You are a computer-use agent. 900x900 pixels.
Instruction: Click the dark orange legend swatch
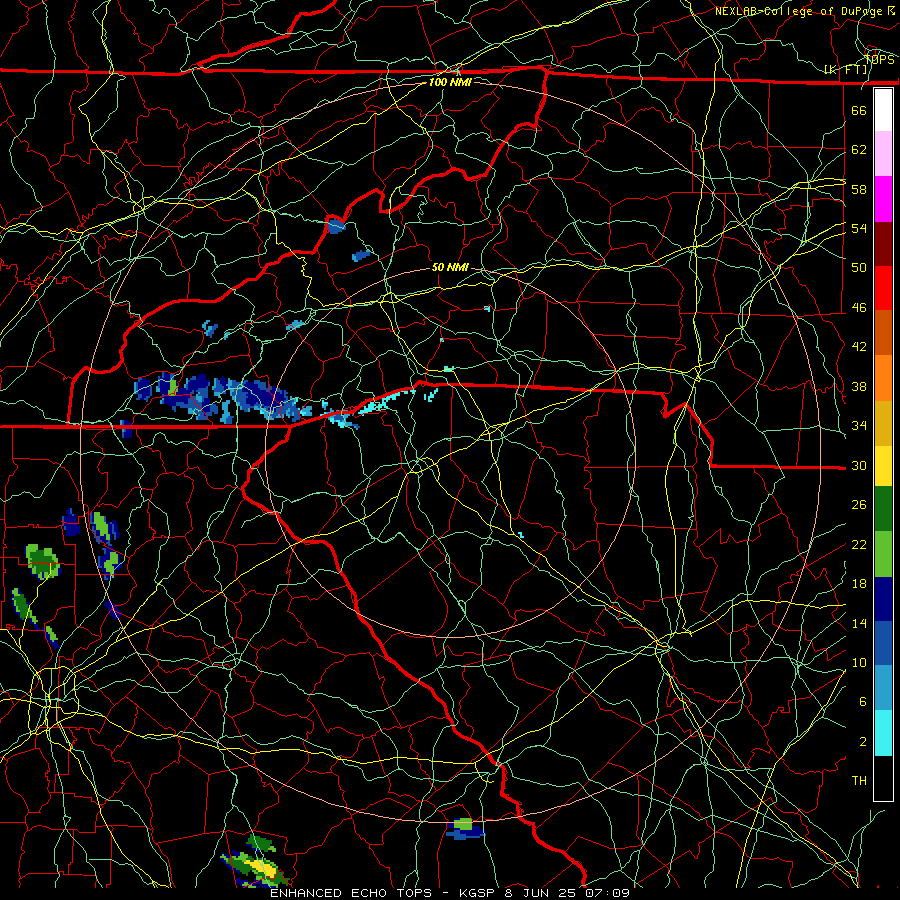point(883,333)
